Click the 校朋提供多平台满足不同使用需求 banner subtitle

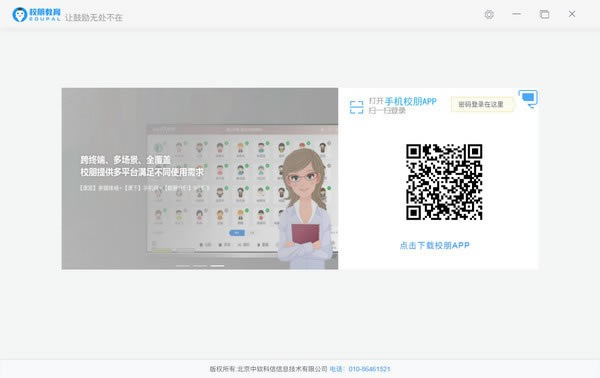click(142, 172)
